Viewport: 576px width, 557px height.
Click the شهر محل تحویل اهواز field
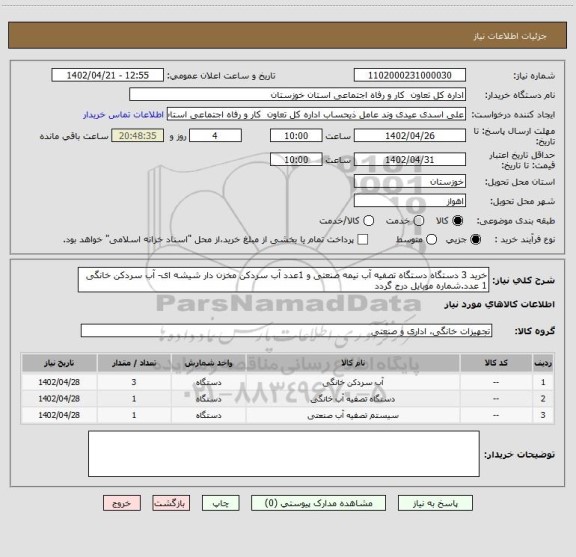click(410, 201)
